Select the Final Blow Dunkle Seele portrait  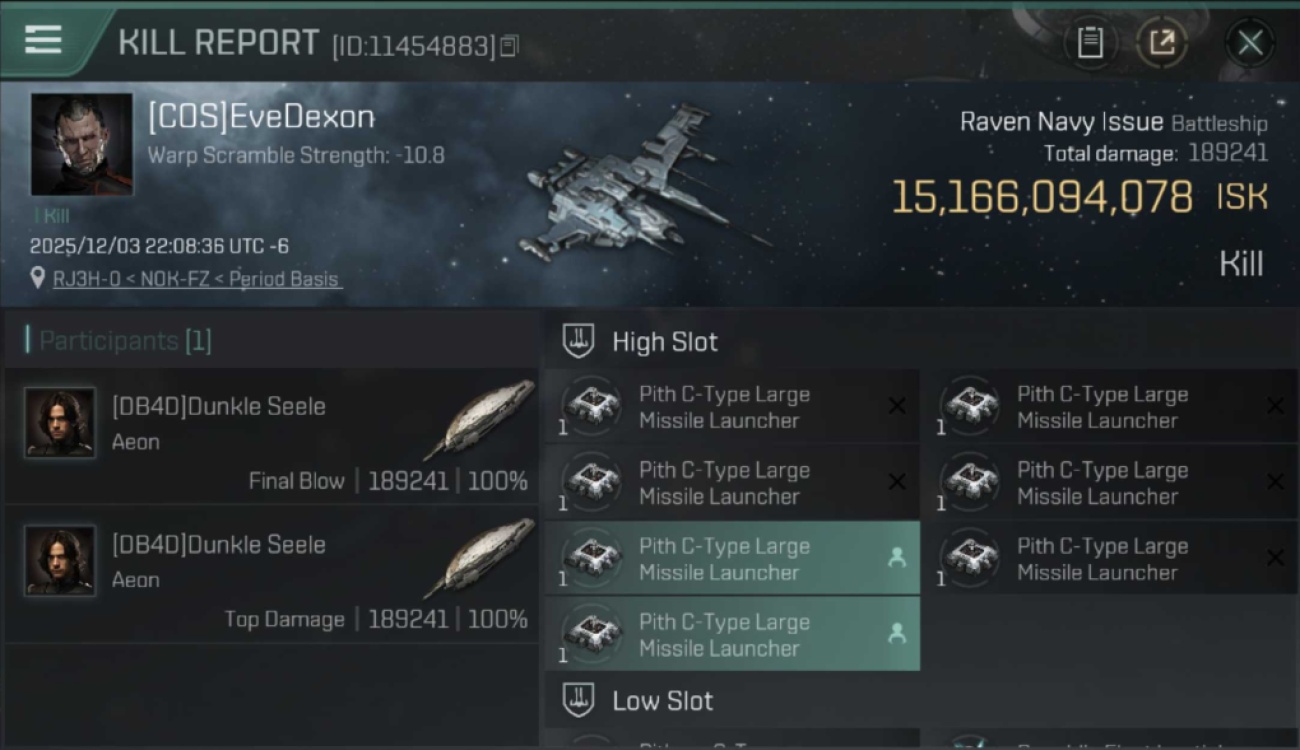point(60,423)
